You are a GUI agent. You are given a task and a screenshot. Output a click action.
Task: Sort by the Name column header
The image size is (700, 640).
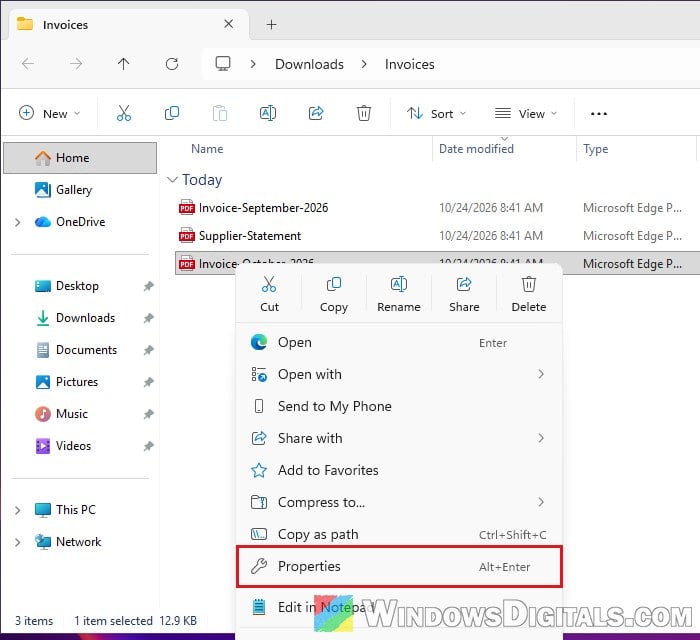(x=207, y=149)
